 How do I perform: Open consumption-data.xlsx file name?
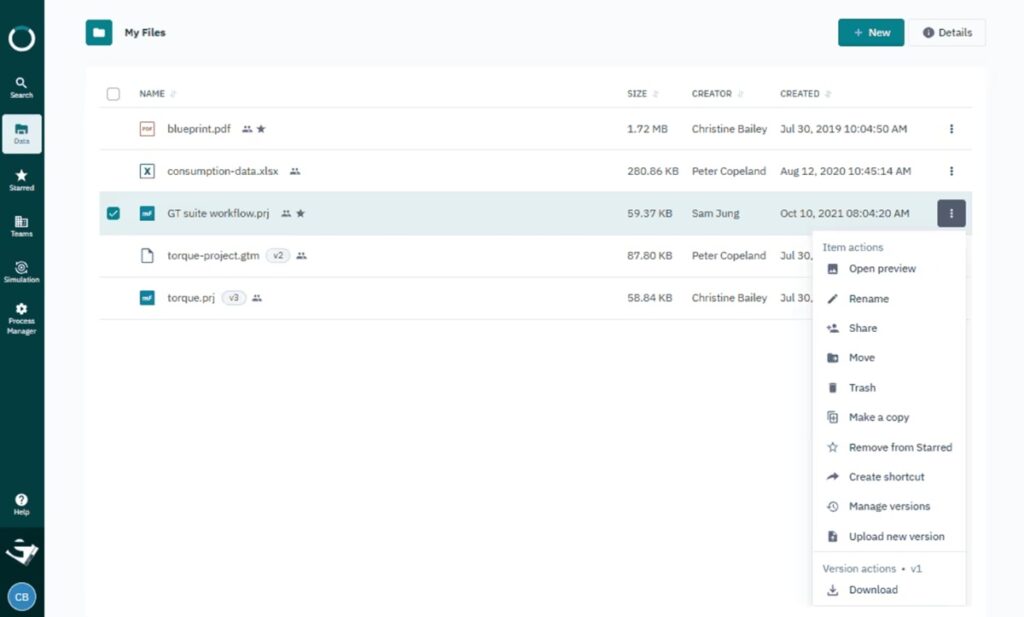(223, 171)
